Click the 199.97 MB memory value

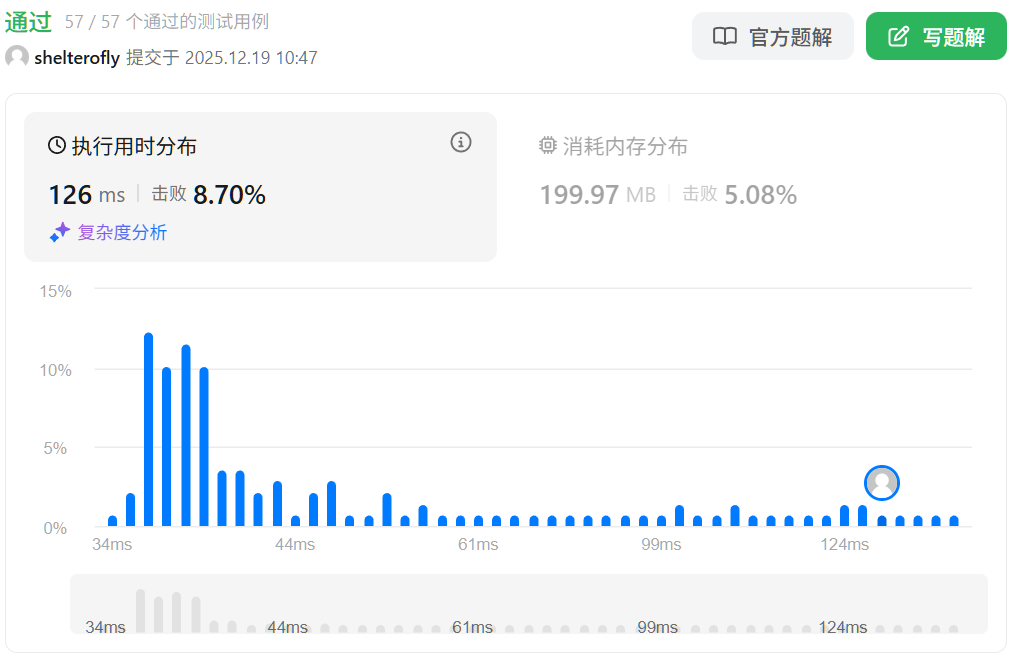597,195
